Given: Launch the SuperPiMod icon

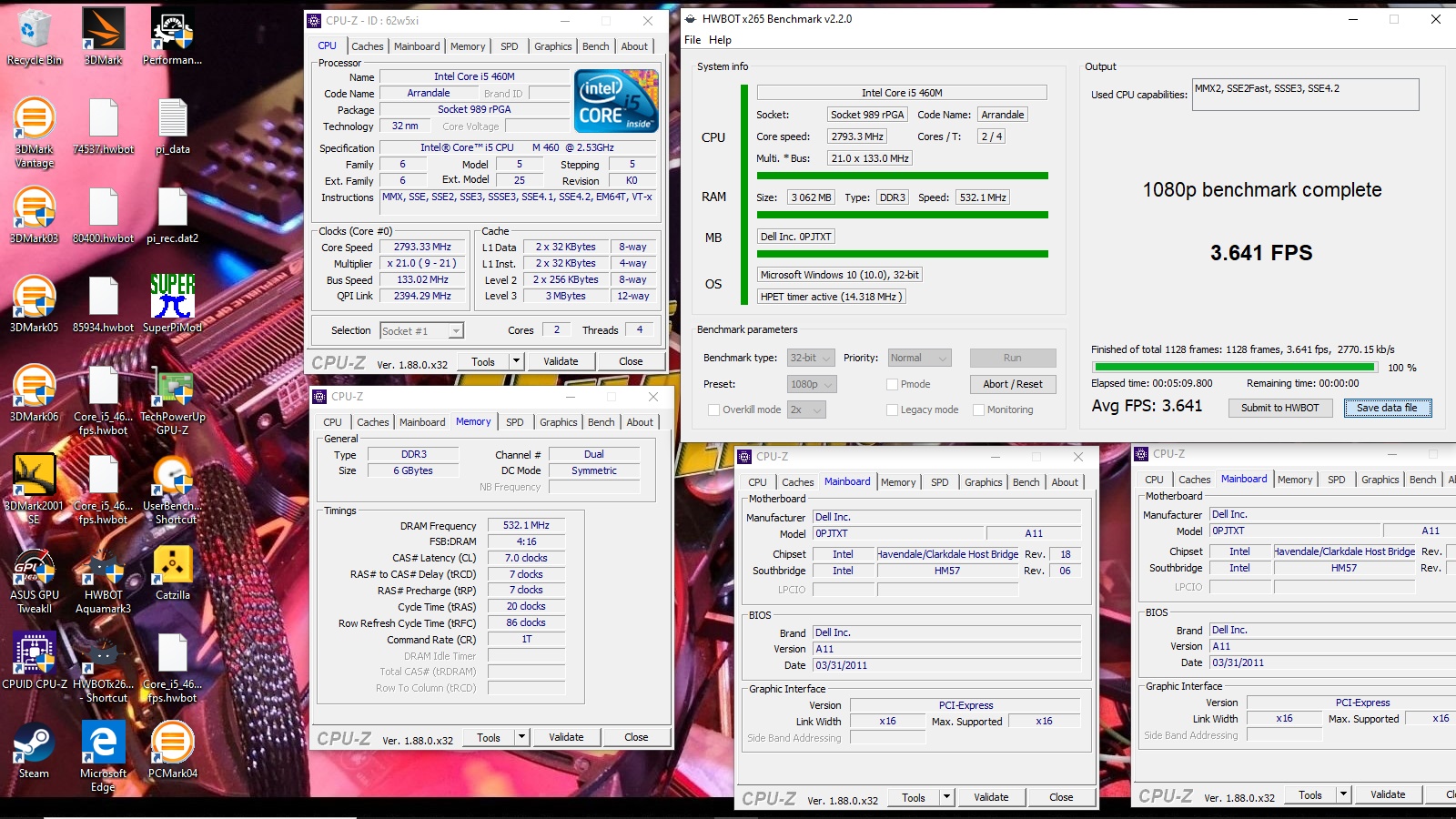Looking at the screenshot, I should 173,305.
